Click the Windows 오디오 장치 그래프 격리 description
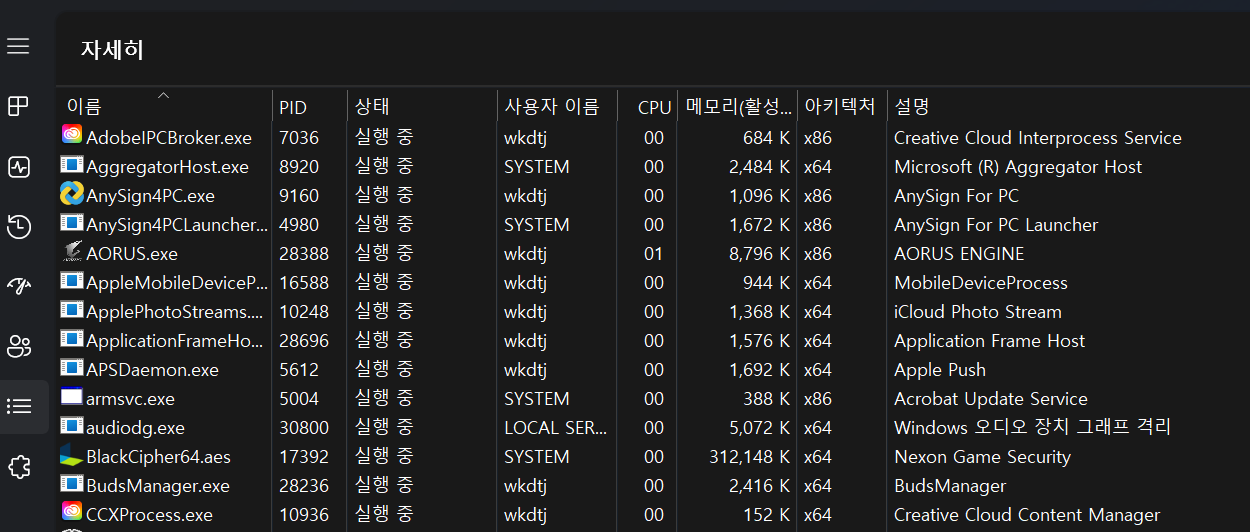 tap(1032, 428)
